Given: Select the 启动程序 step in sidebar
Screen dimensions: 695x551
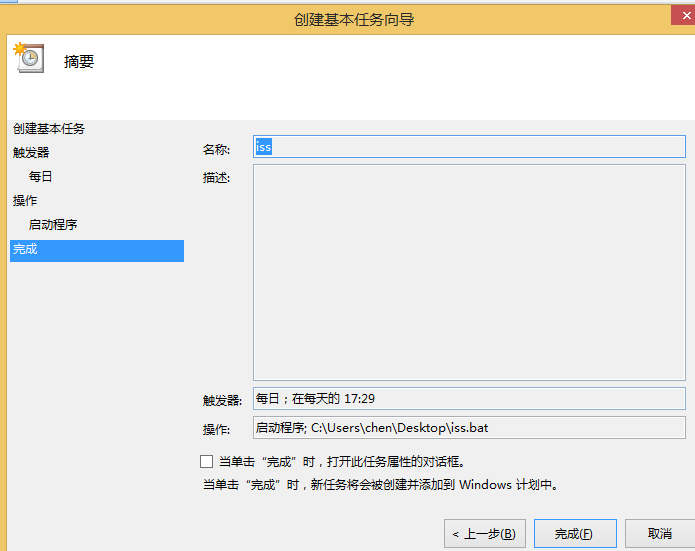Looking at the screenshot, I should coord(53,225).
